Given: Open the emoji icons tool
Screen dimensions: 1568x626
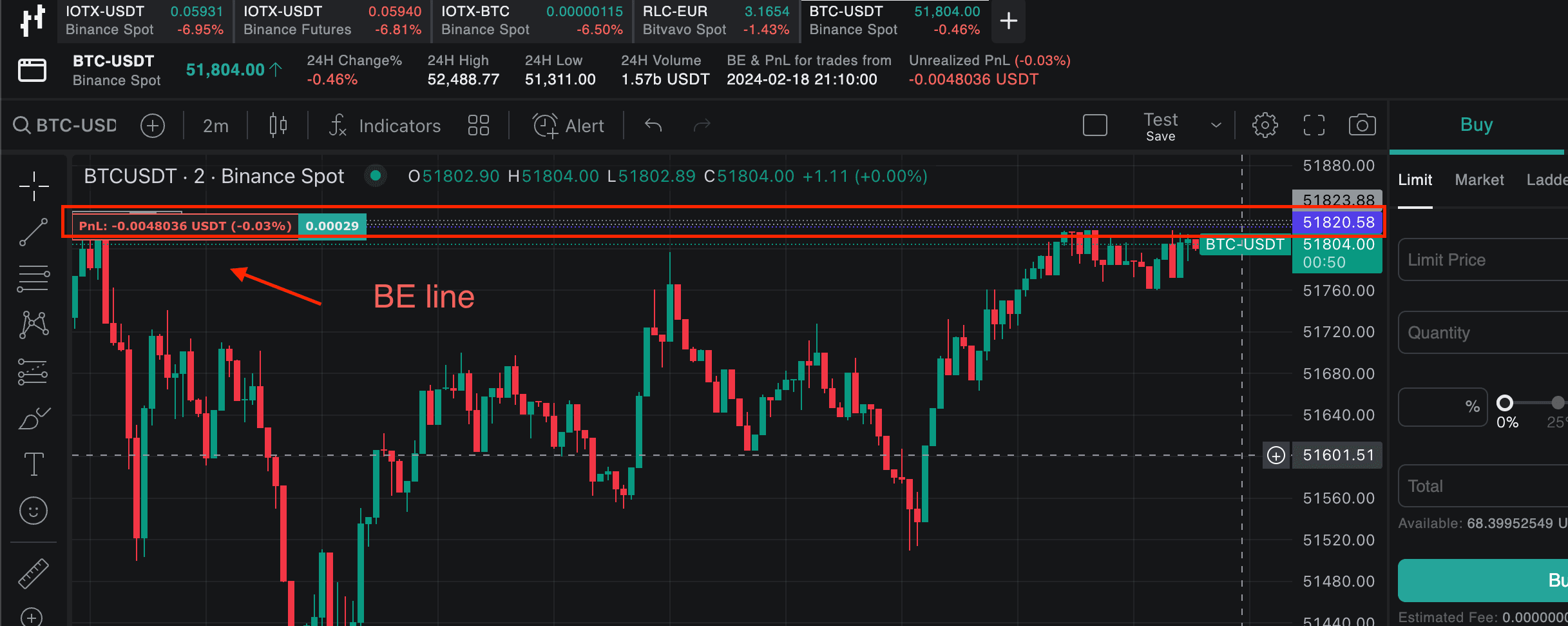Looking at the screenshot, I should [x=33, y=511].
